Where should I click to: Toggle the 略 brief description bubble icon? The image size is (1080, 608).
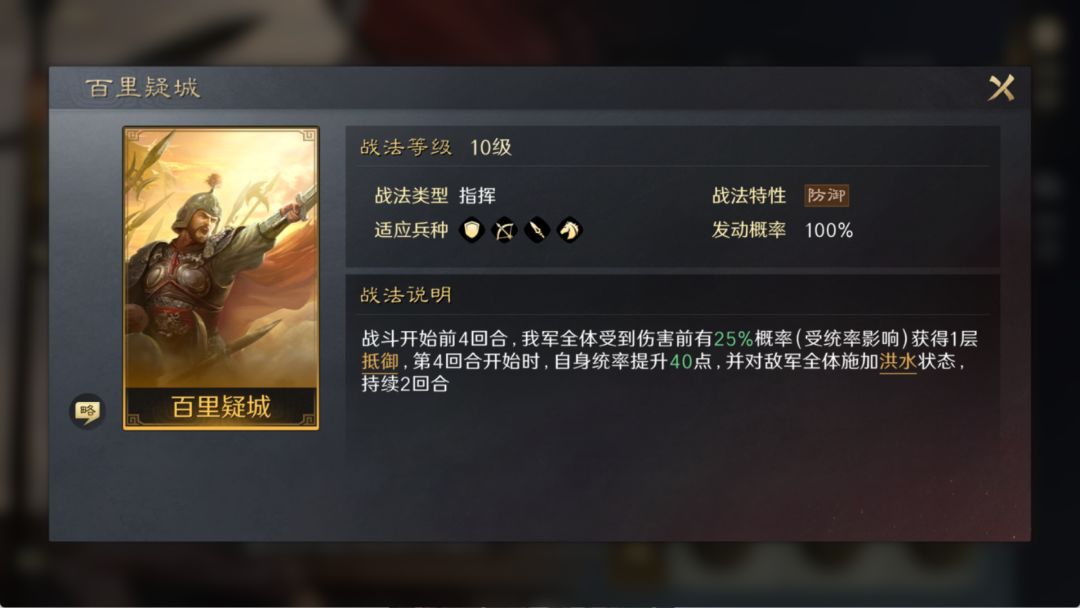87,411
